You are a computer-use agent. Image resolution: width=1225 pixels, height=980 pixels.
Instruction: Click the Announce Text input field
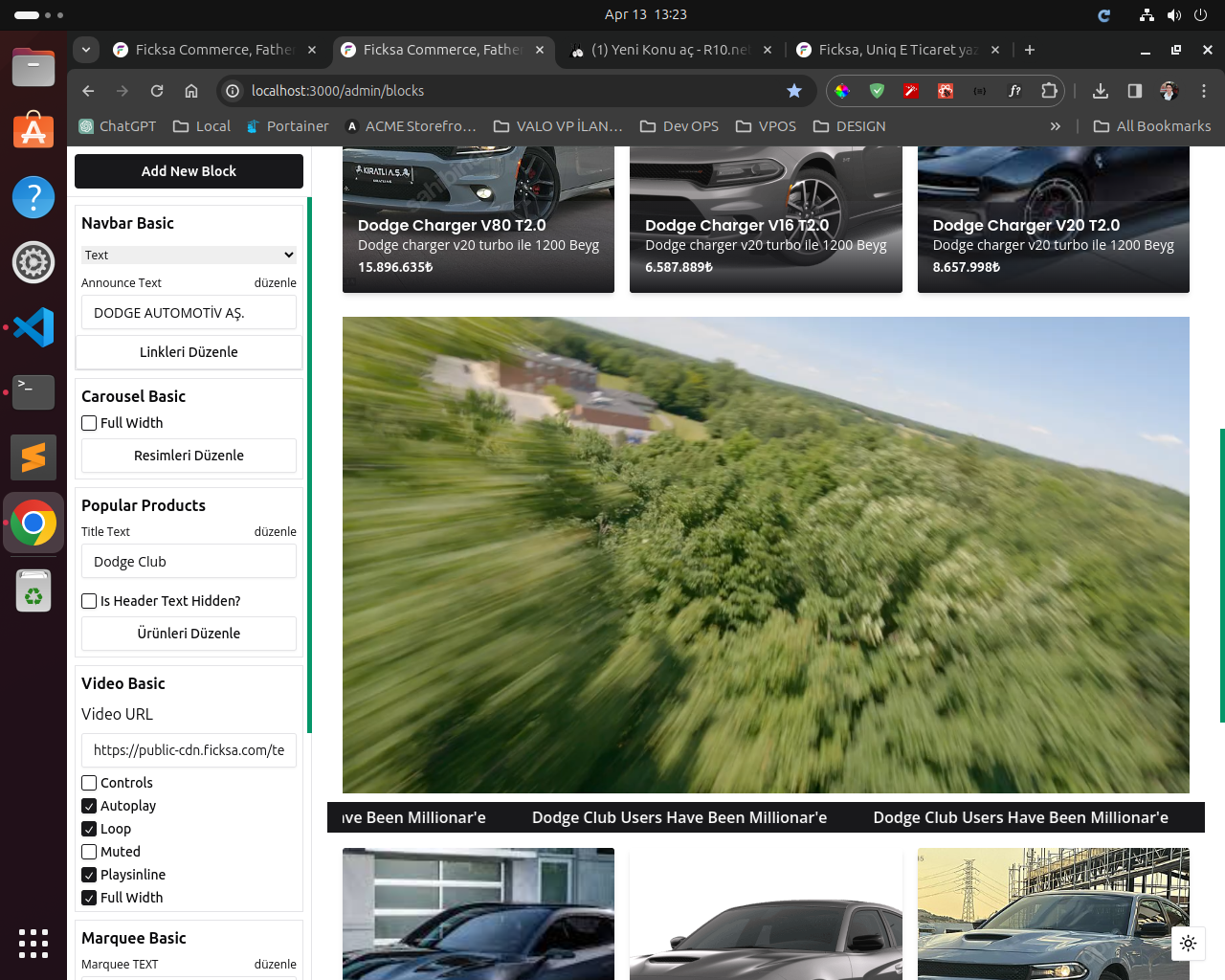tap(189, 313)
